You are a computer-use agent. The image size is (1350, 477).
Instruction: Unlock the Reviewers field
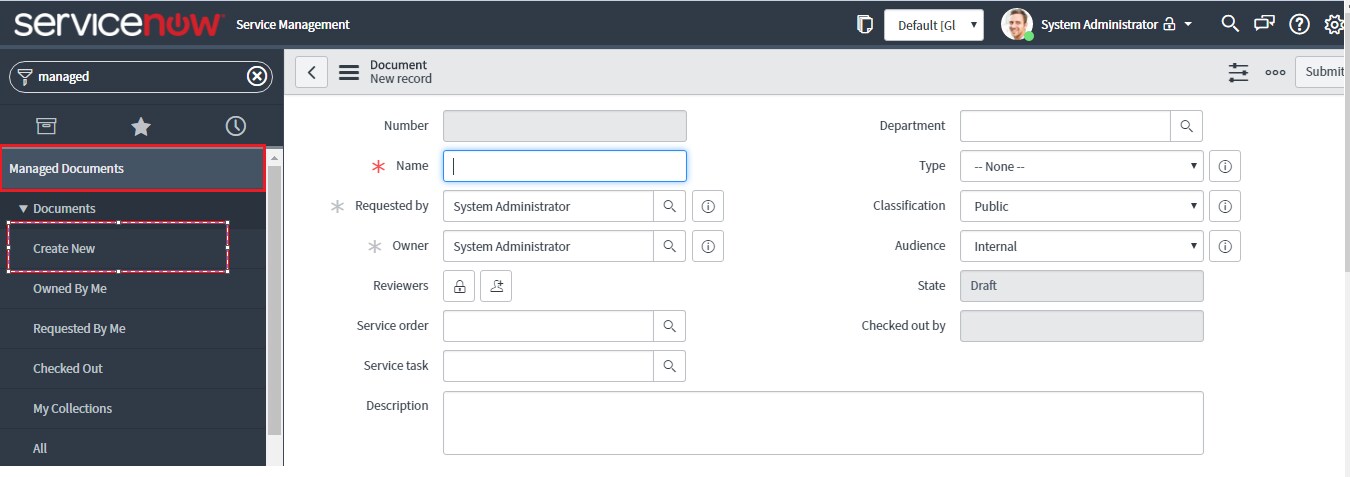459,286
